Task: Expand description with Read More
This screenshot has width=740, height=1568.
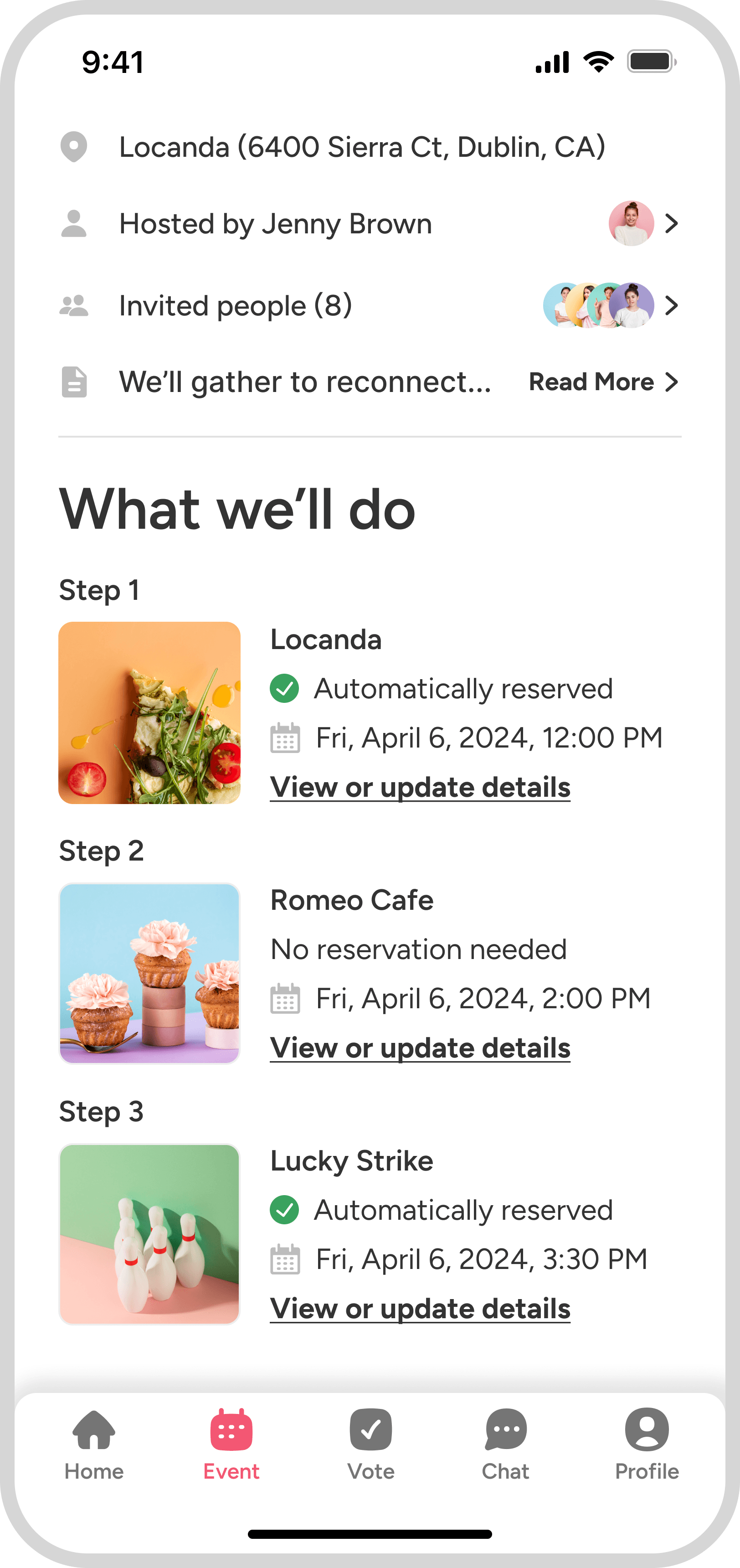Action: click(604, 382)
